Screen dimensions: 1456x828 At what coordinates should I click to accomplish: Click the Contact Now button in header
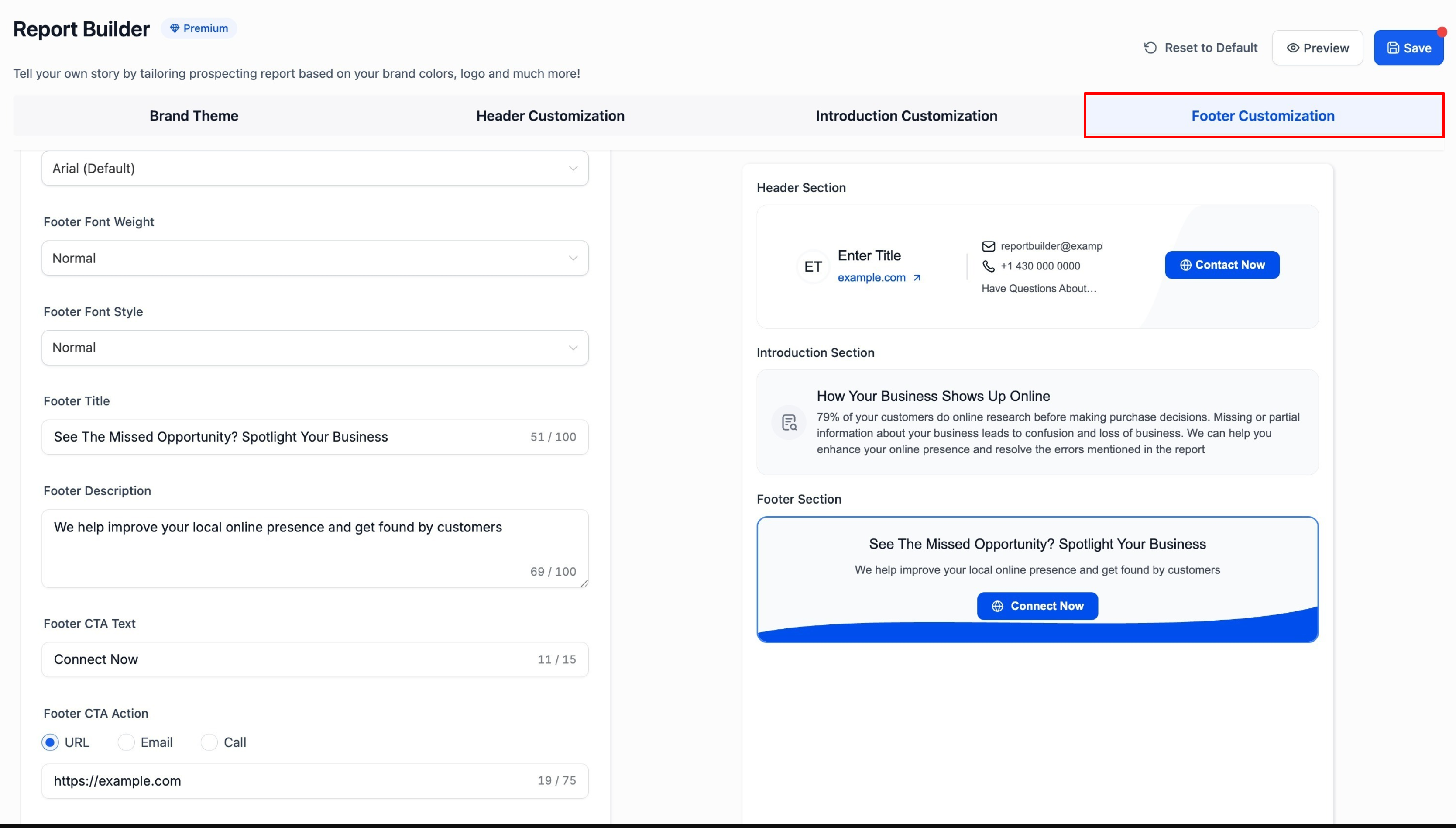(x=1222, y=265)
